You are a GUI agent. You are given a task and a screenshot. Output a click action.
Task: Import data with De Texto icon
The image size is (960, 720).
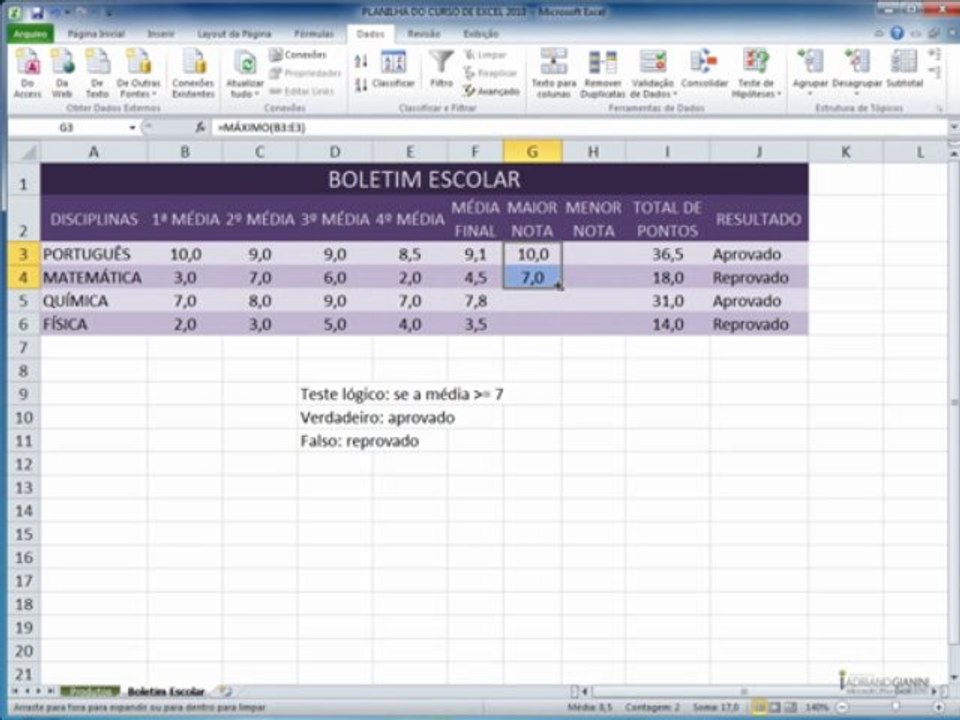(x=97, y=73)
